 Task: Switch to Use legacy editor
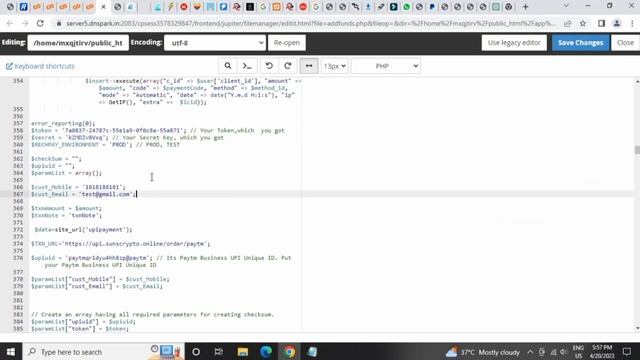point(514,42)
